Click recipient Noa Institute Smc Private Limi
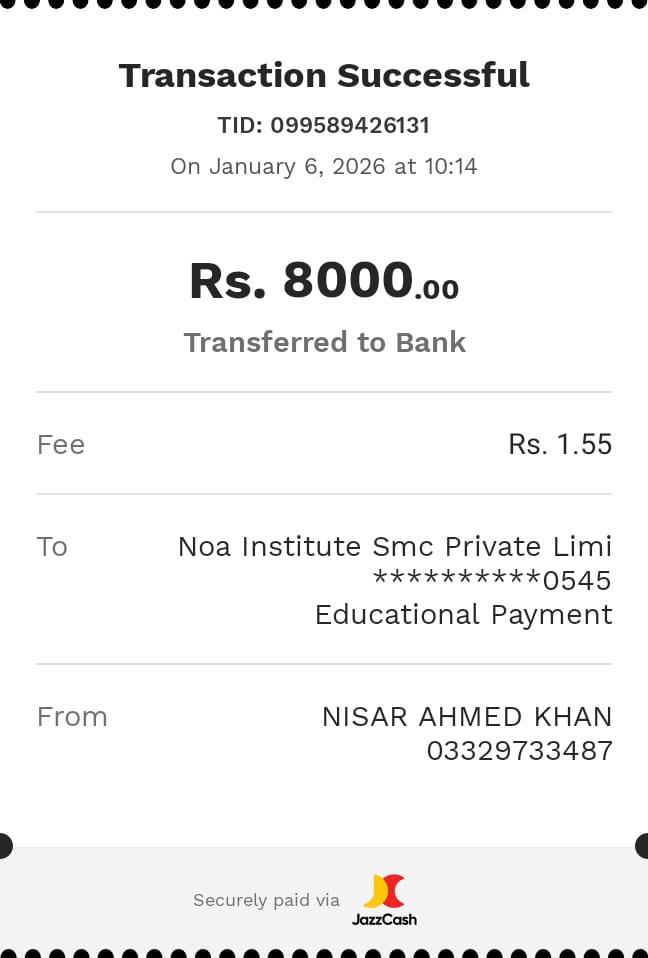Screen dimensions: 648x958 point(394,547)
